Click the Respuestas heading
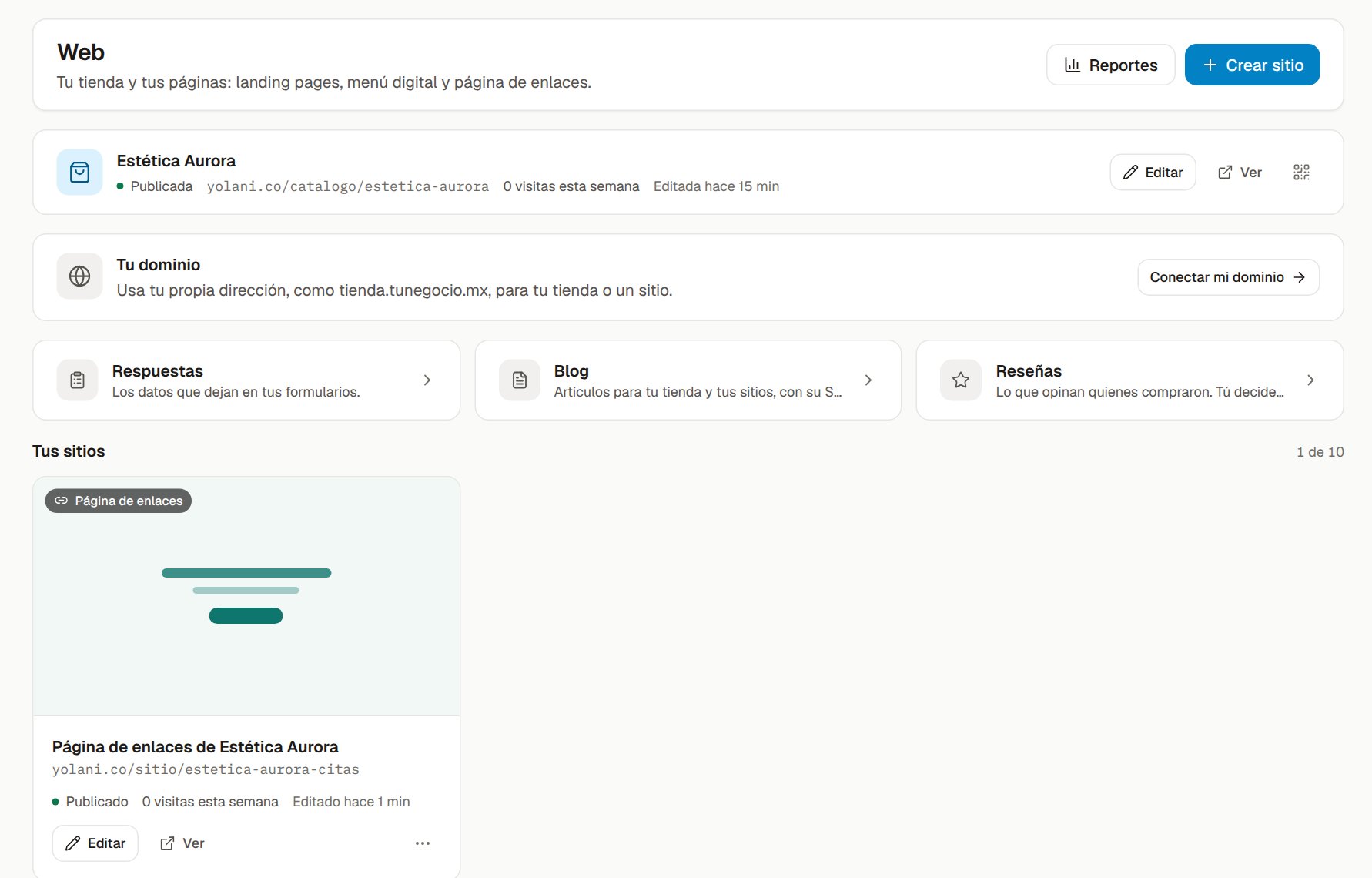1372x878 pixels. coord(157,370)
